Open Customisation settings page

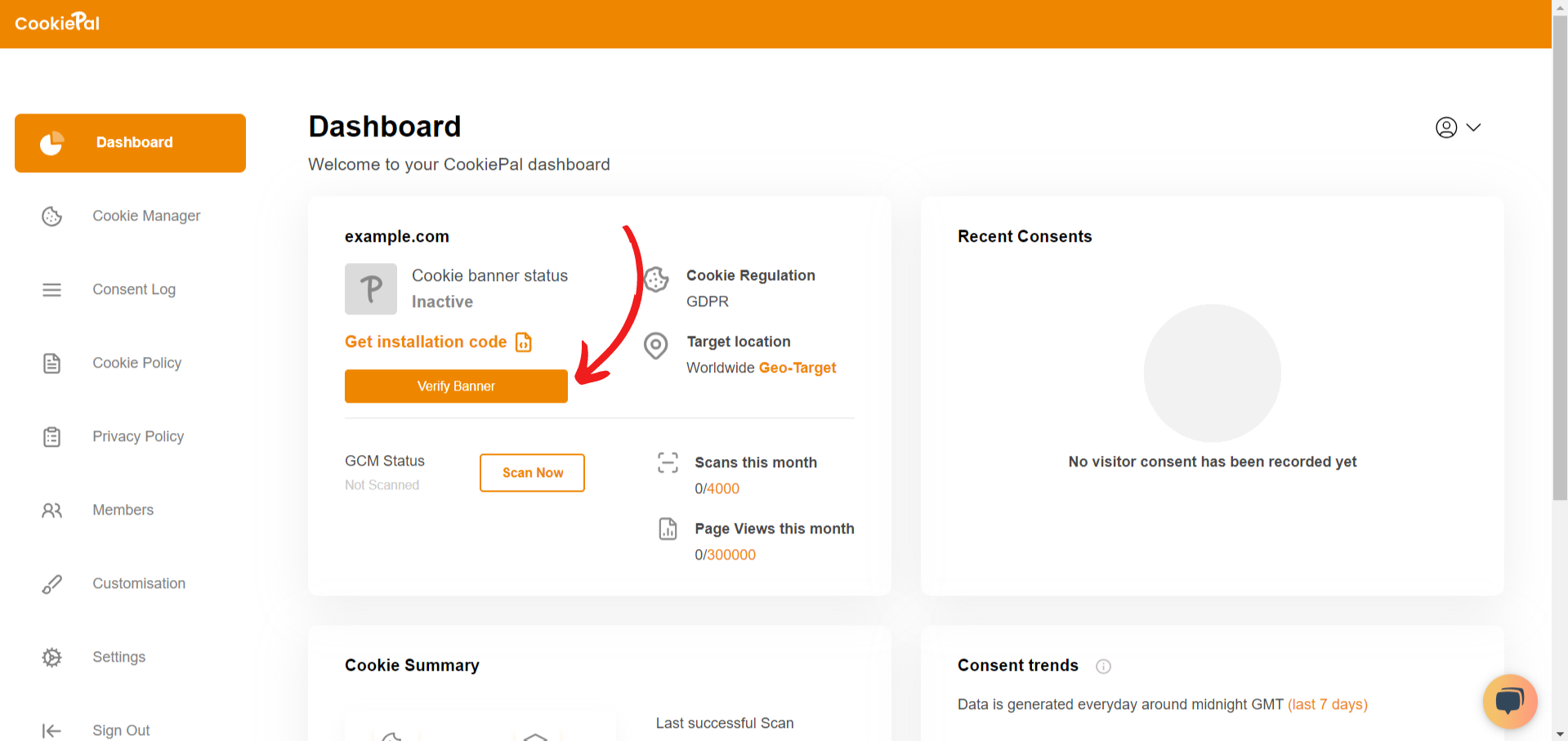[139, 583]
